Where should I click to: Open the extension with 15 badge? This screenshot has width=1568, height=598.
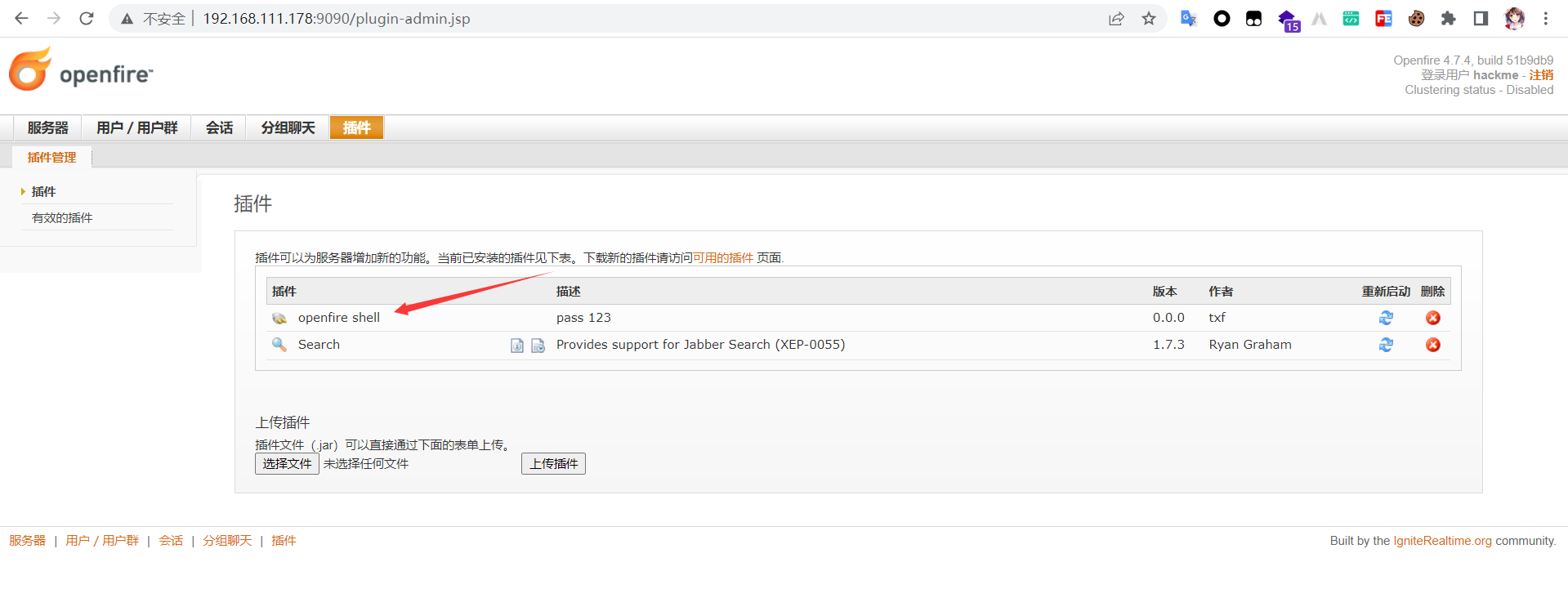point(1289,20)
